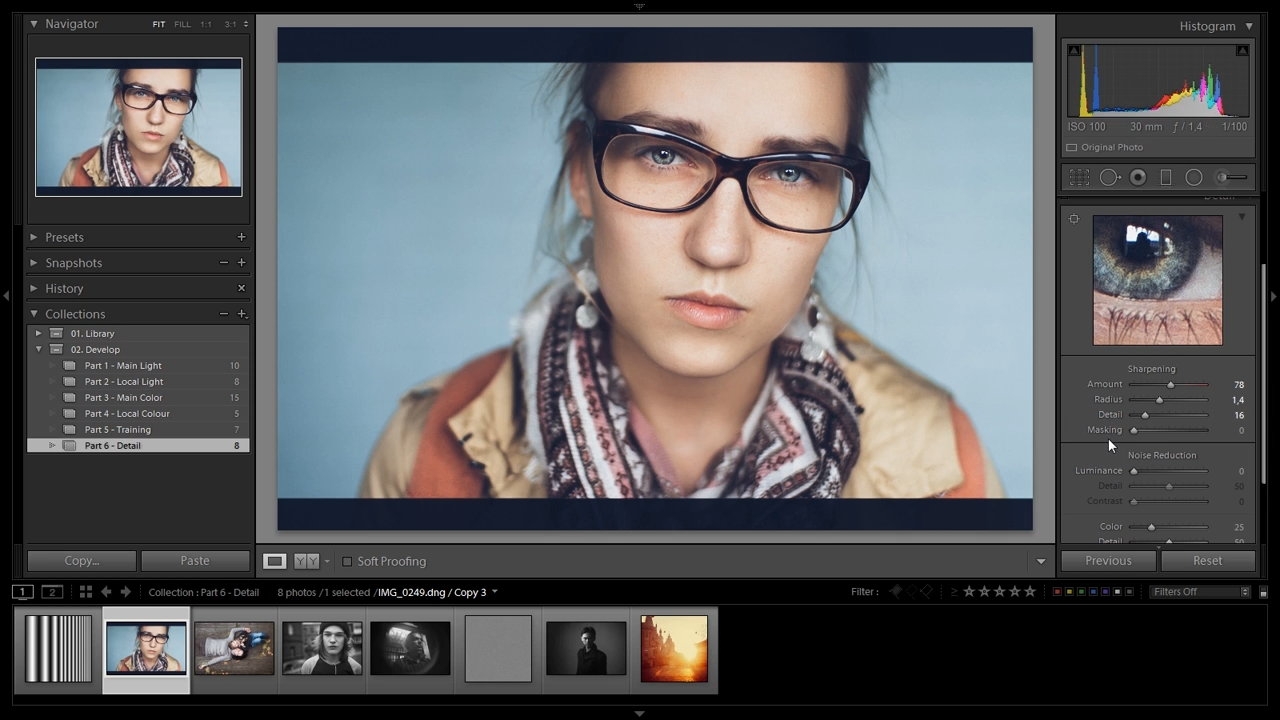The image size is (1280, 720).
Task: Select the sunset street filmstrip thumbnail
Action: point(674,649)
